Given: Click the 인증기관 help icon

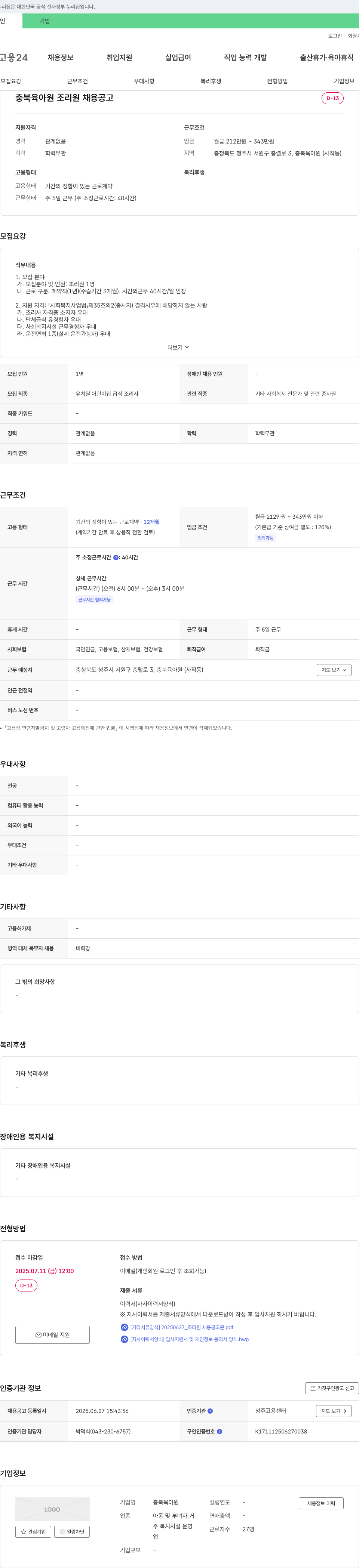Looking at the screenshot, I should point(210,1411).
